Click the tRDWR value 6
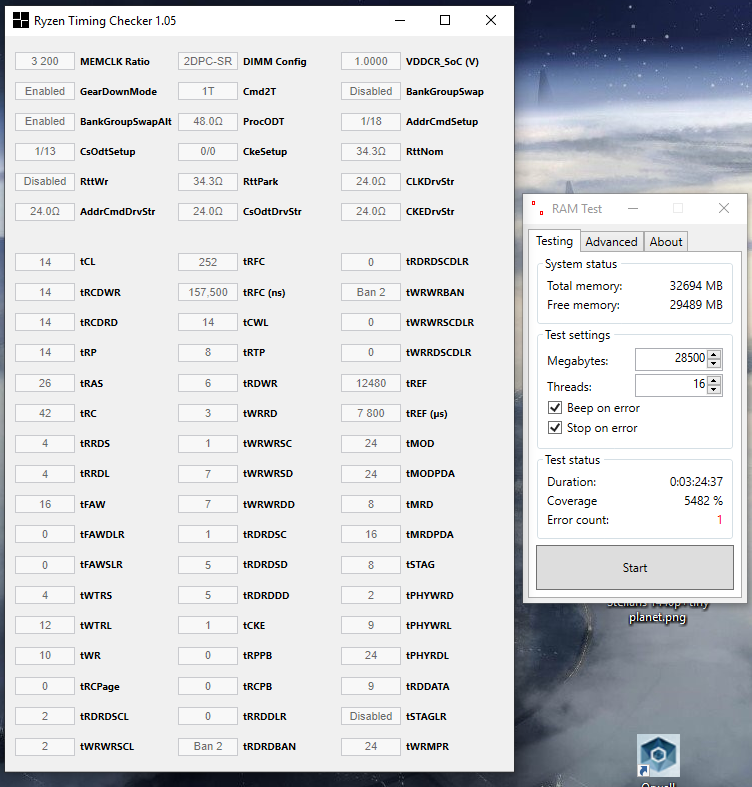Screen dimensions: 752x787 (x=208, y=383)
